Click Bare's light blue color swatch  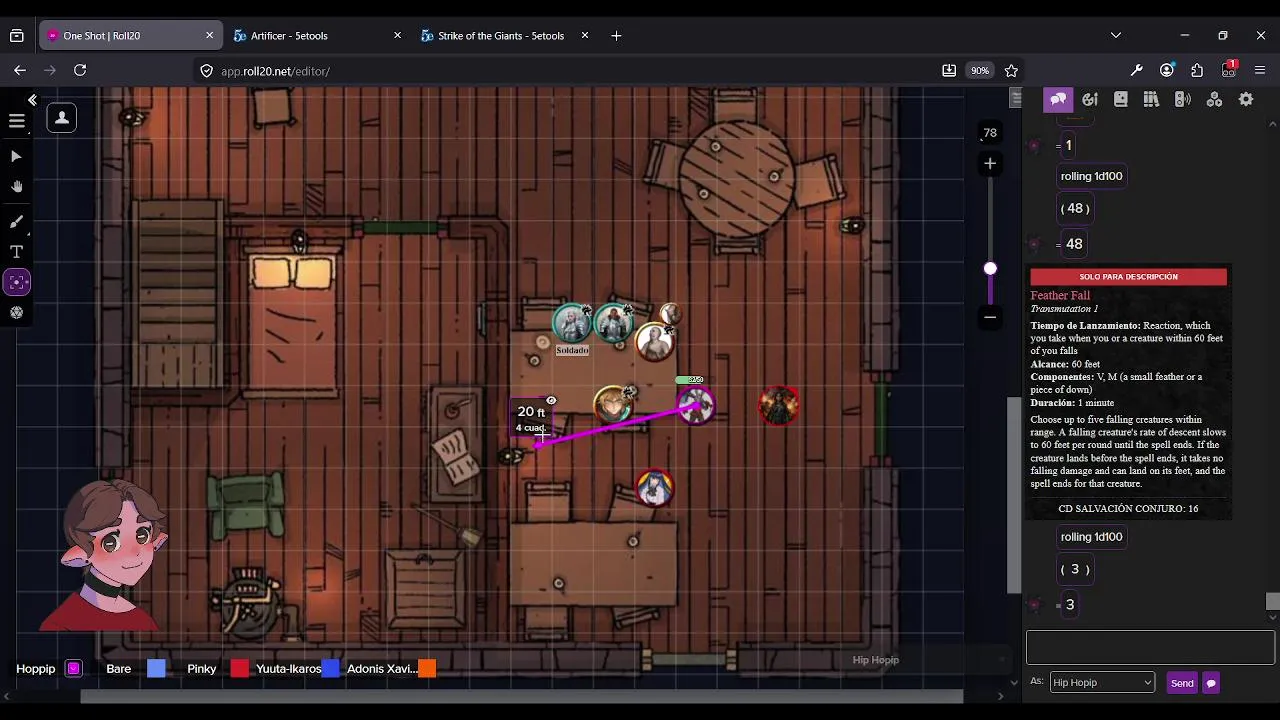[x=156, y=669]
